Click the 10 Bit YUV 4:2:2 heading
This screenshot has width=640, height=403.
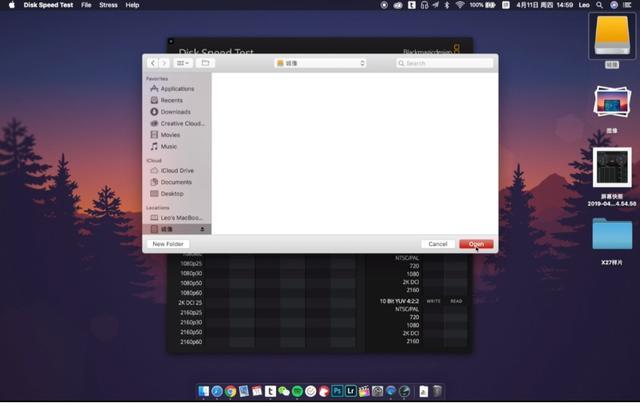coord(399,301)
